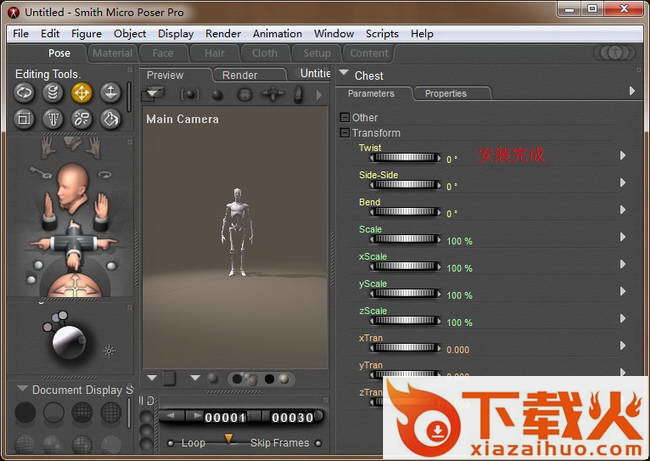Open the Figure menu
Image resolution: width=650 pixels, height=461 pixels.
pos(86,34)
